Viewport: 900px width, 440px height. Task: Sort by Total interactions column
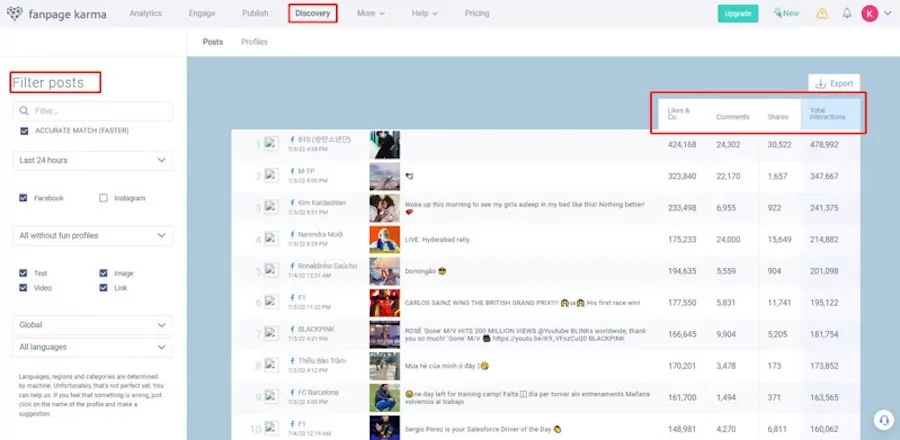(827, 114)
